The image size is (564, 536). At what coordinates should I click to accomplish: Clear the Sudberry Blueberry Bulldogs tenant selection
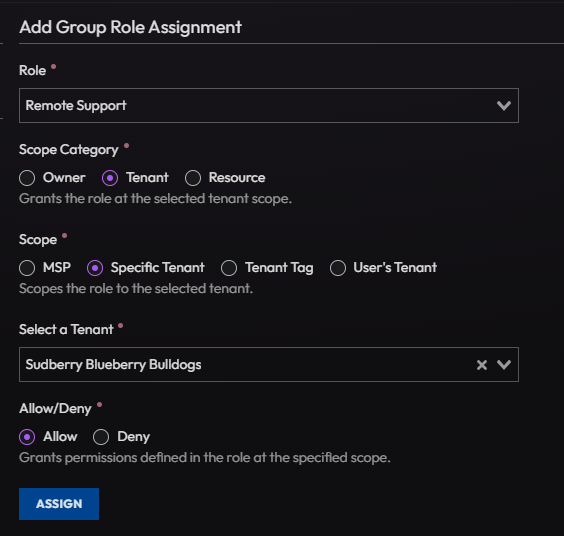pyautogui.click(x=482, y=365)
